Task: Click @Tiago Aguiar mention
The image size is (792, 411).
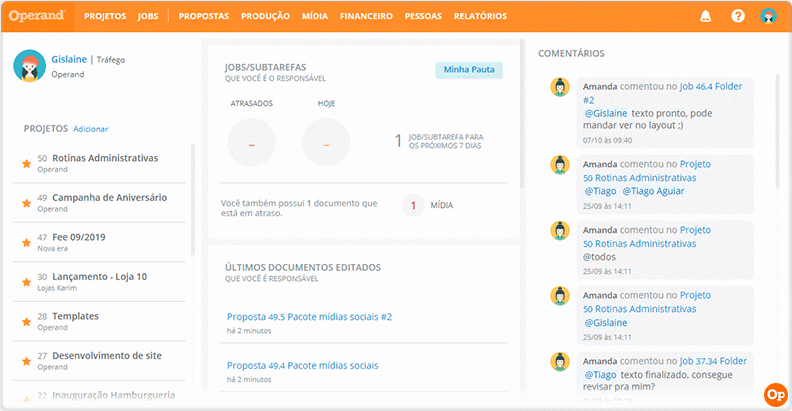Action: [653, 191]
